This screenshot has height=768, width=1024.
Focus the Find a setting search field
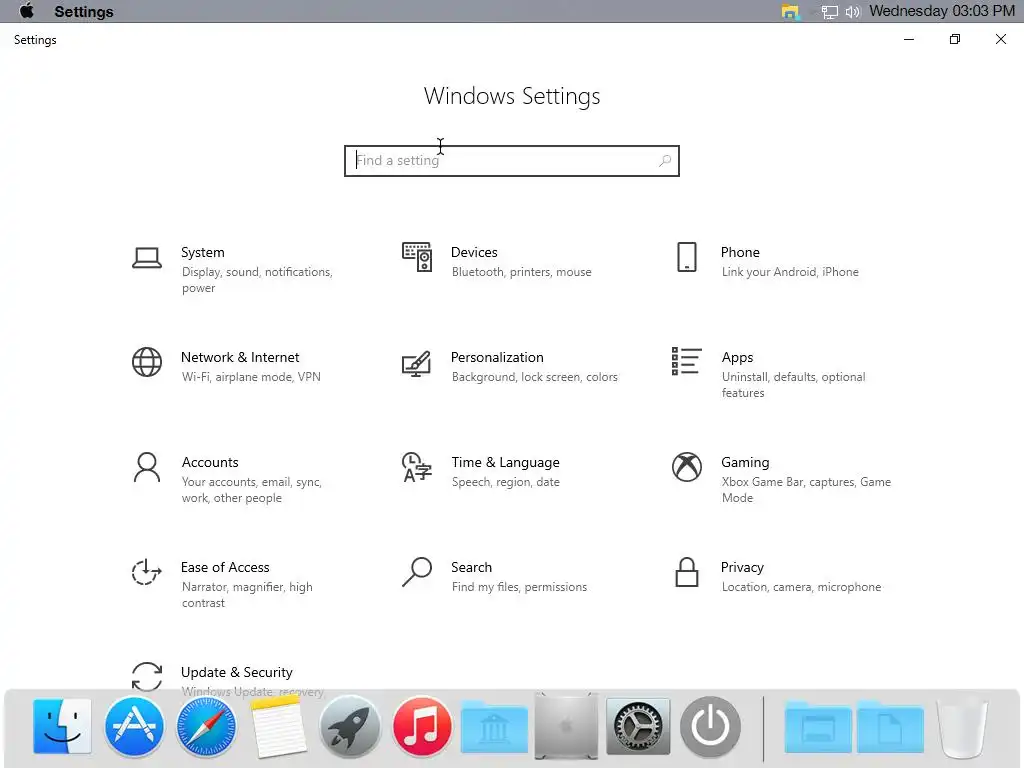tap(512, 161)
